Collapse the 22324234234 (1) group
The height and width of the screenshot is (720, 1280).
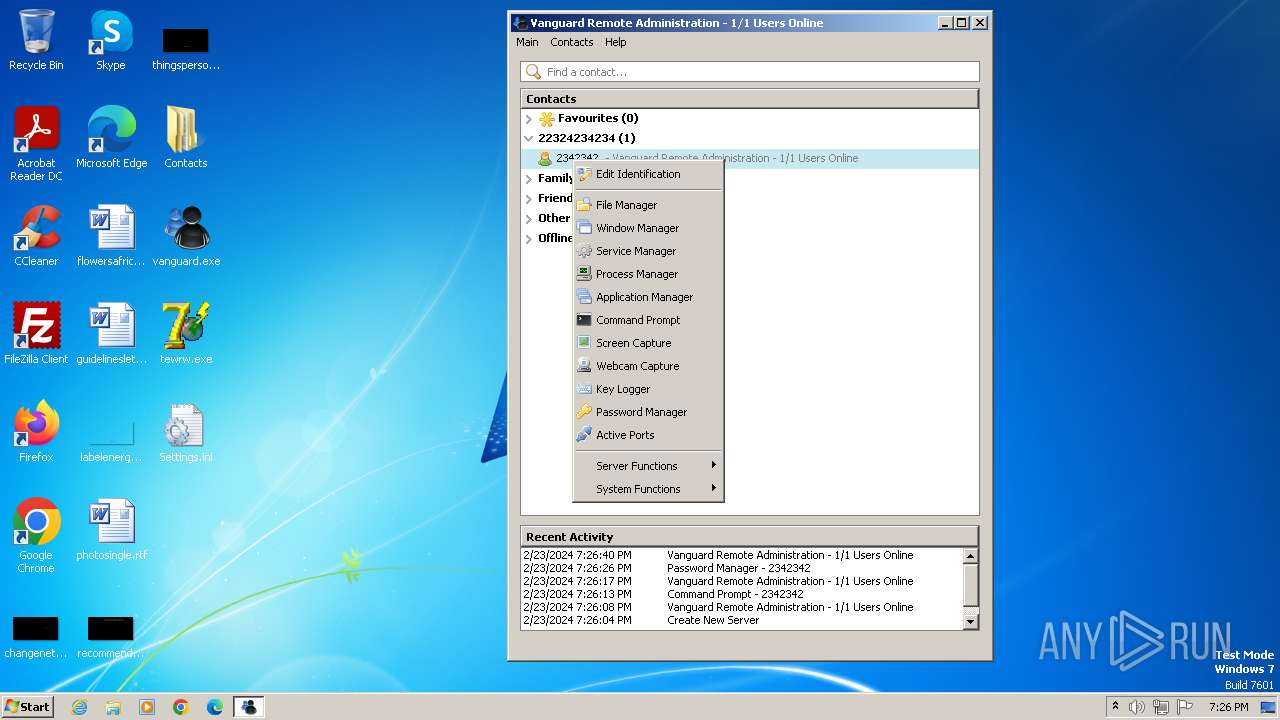[x=529, y=138]
